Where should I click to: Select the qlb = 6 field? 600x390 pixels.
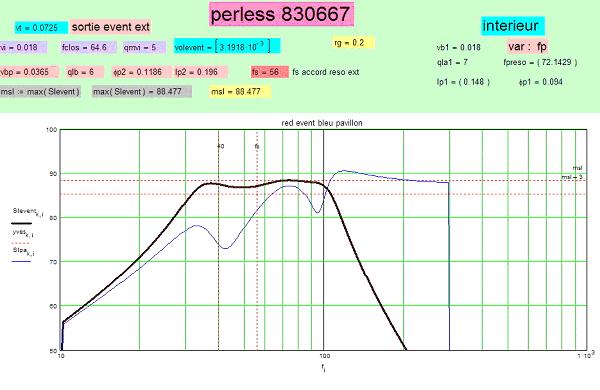coord(84,72)
